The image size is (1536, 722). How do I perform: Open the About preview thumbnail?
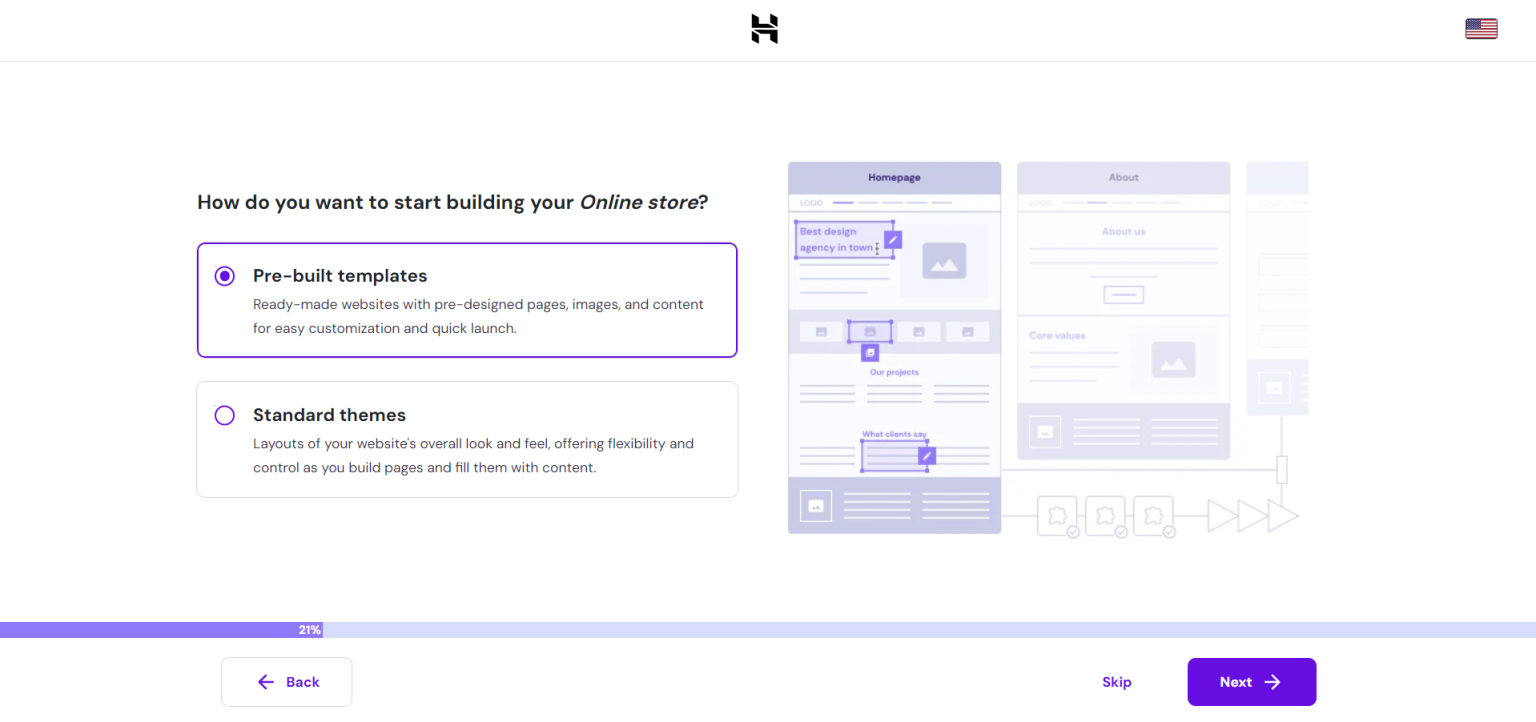point(1123,177)
